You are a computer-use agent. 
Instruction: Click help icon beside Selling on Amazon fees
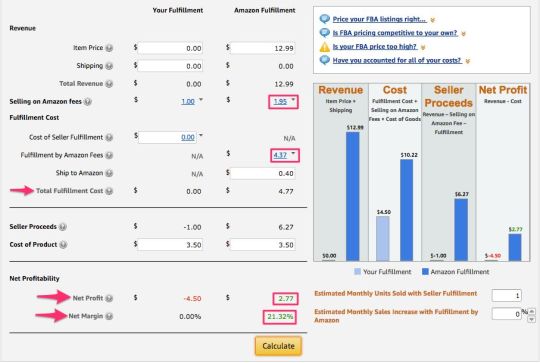point(88,102)
